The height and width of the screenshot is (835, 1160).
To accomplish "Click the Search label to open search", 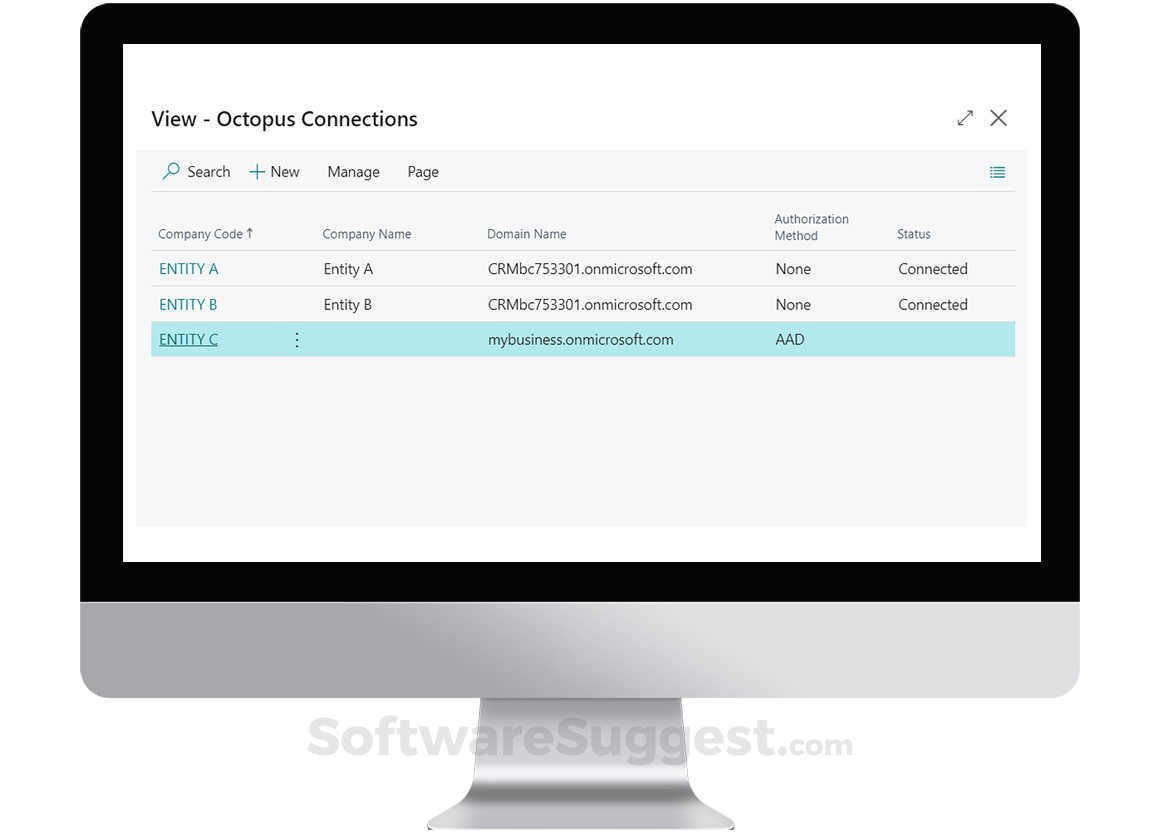I will click(x=208, y=171).
